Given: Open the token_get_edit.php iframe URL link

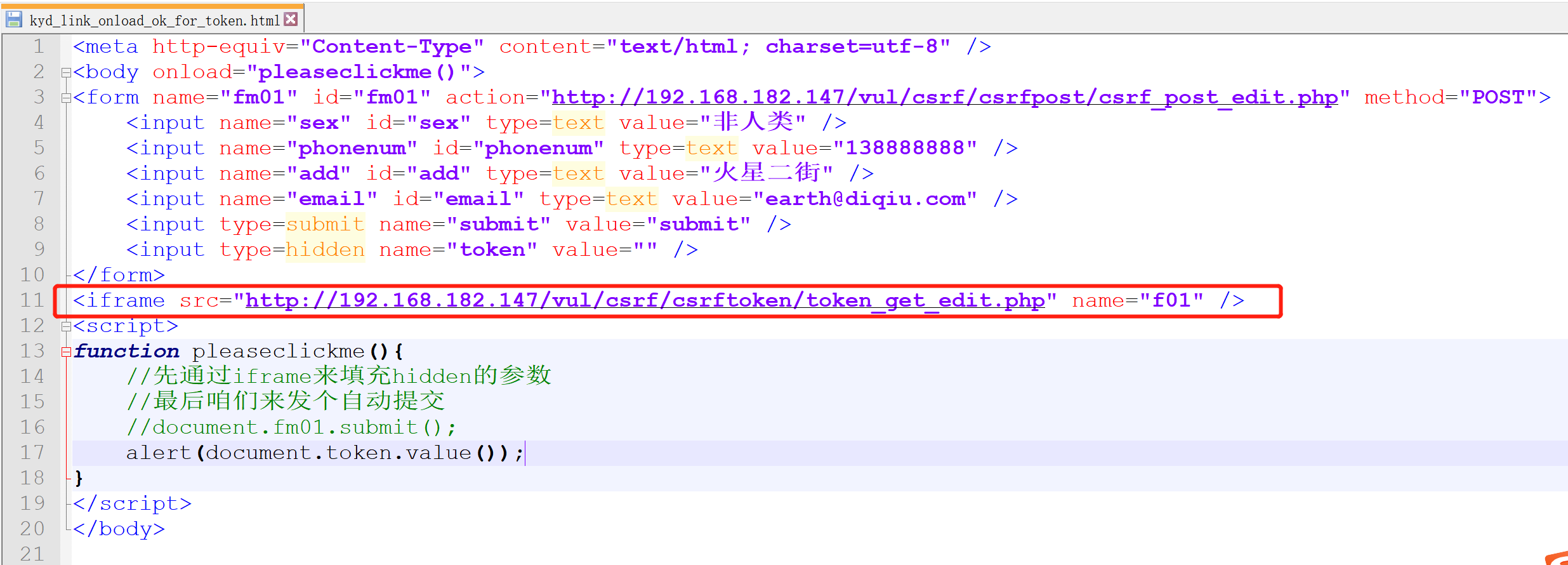Looking at the screenshot, I should pos(645,300).
